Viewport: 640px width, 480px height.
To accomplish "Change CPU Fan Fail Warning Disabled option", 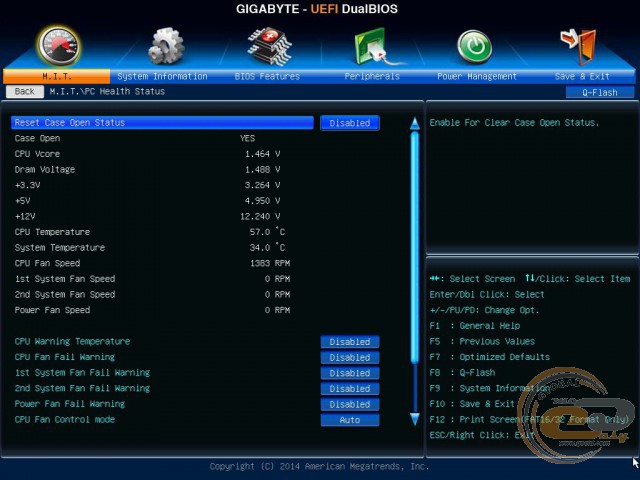I will (350, 357).
